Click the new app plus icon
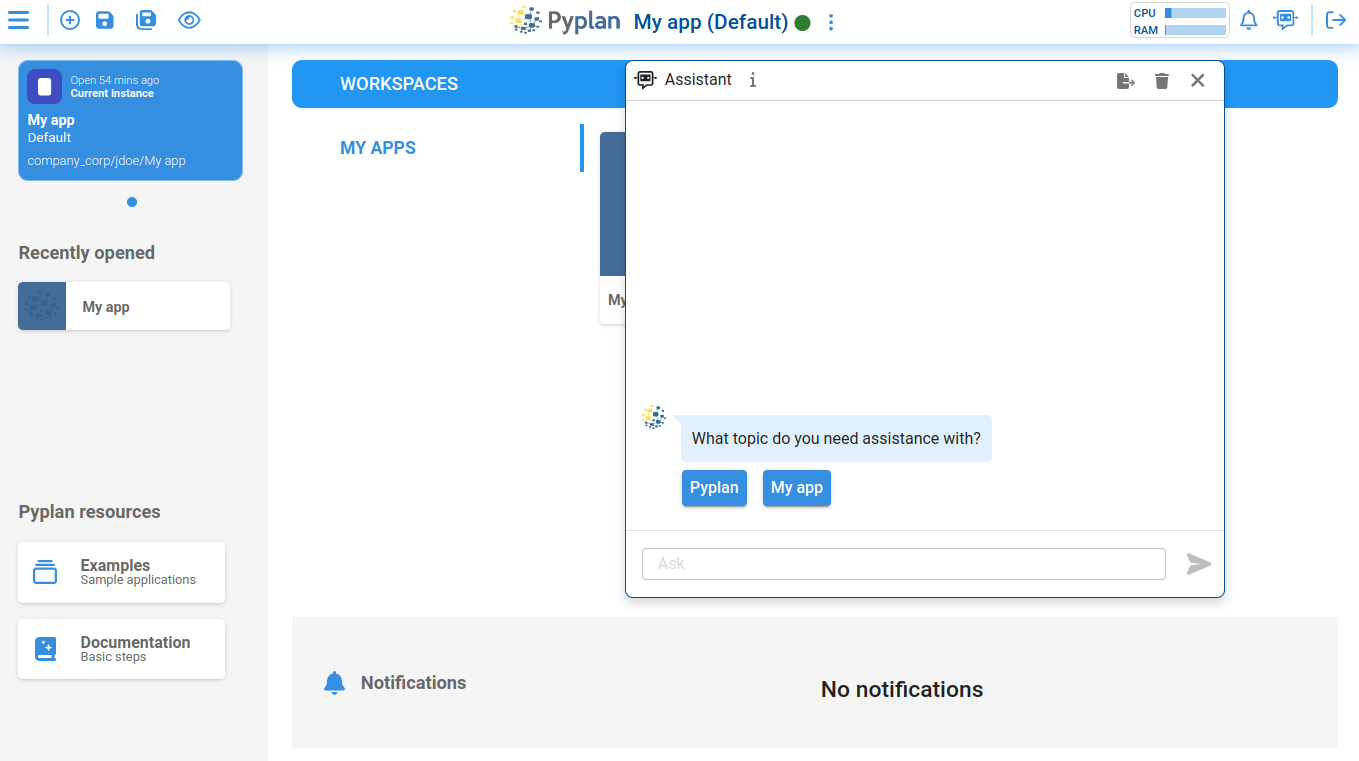This screenshot has width=1359, height=761. 70,20
